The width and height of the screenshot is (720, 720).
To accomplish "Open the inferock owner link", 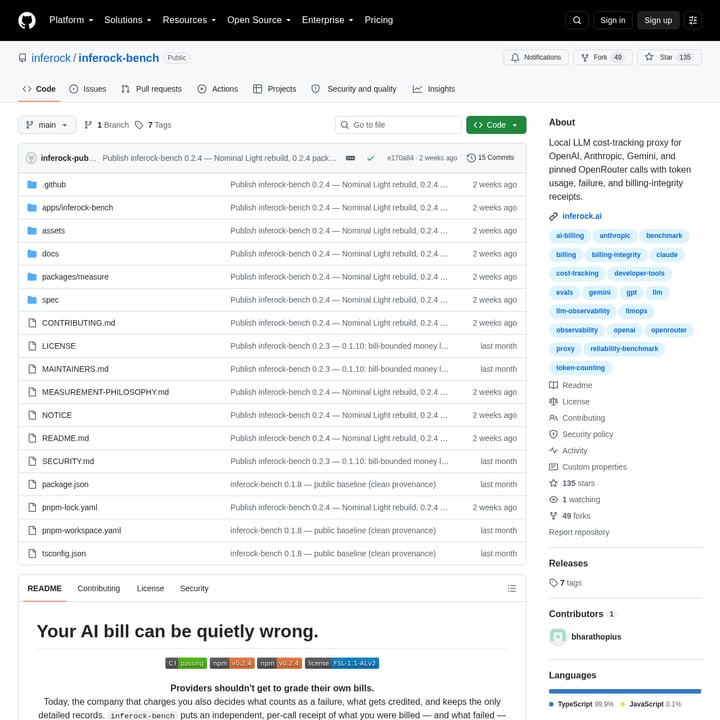I will pyautogui.click(x=51, y=58).
